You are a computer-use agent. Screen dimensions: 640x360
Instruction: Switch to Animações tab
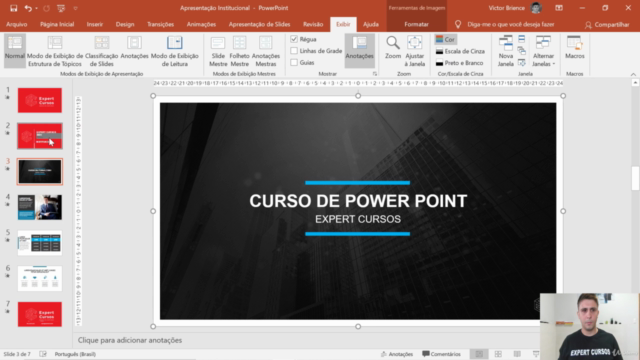(201, 24)
